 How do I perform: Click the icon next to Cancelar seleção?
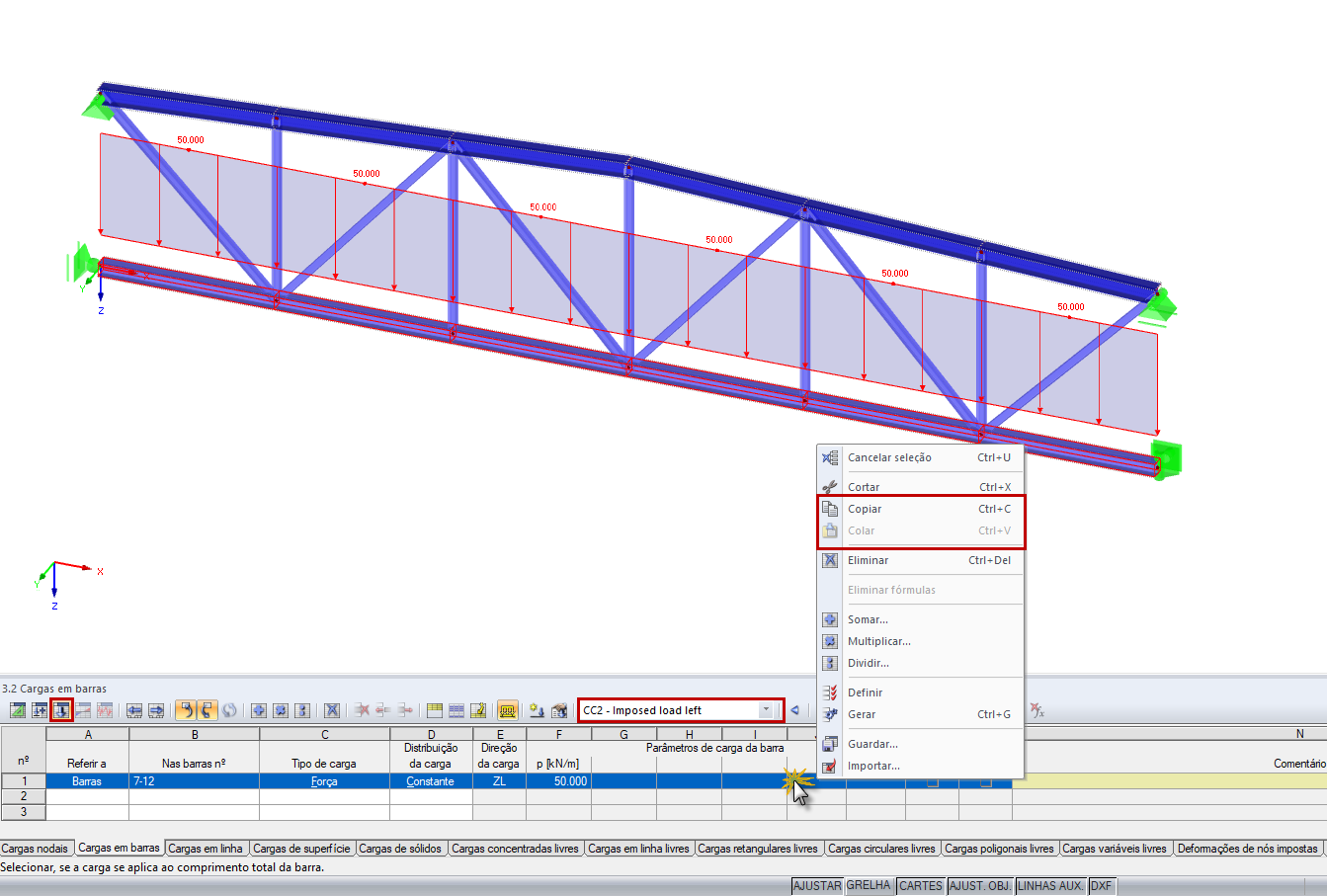coord(830,457)
